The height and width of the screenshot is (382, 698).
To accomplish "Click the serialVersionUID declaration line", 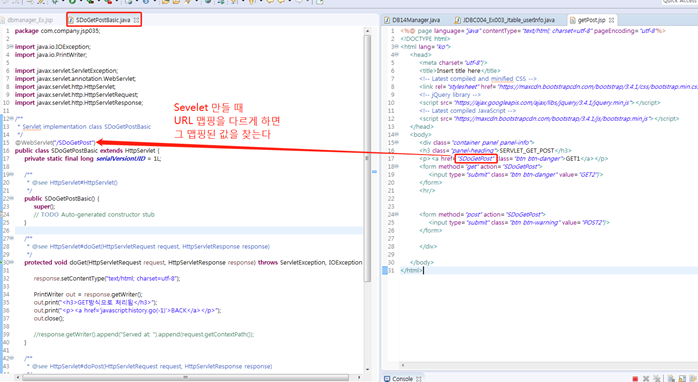I will [x=93, y=159].
